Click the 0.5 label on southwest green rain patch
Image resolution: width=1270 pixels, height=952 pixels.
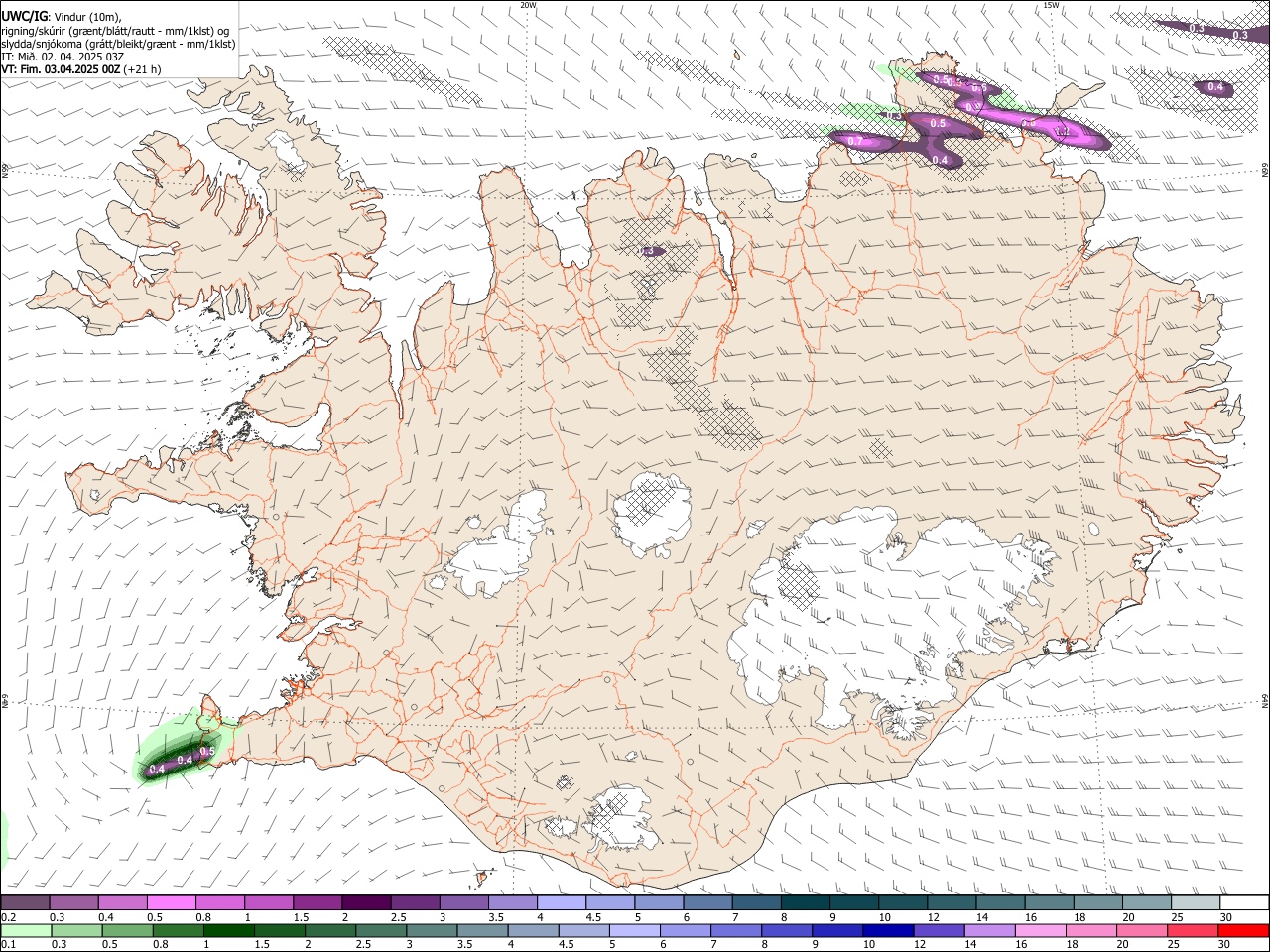pyautogui.click(x=207, y=752)
